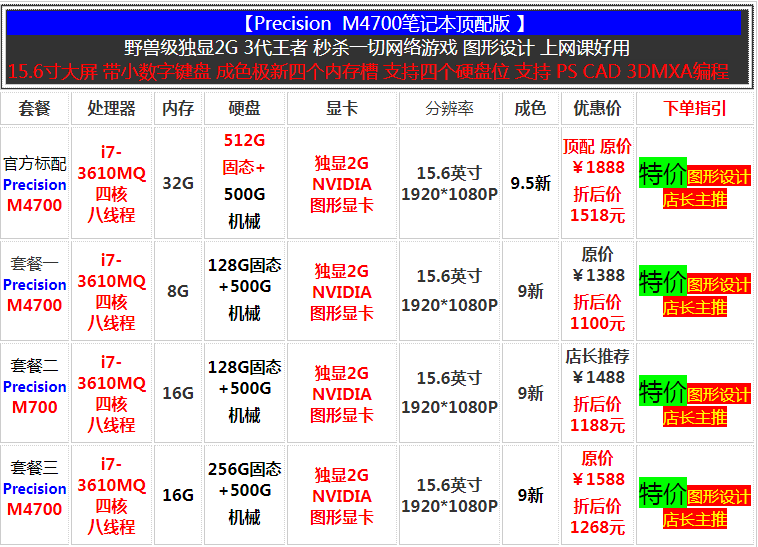Click the 8G memory cell

(x=178, y=291)
